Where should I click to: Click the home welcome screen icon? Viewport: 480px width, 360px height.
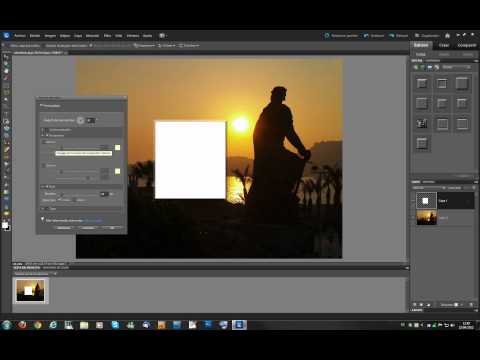[447, 36]
